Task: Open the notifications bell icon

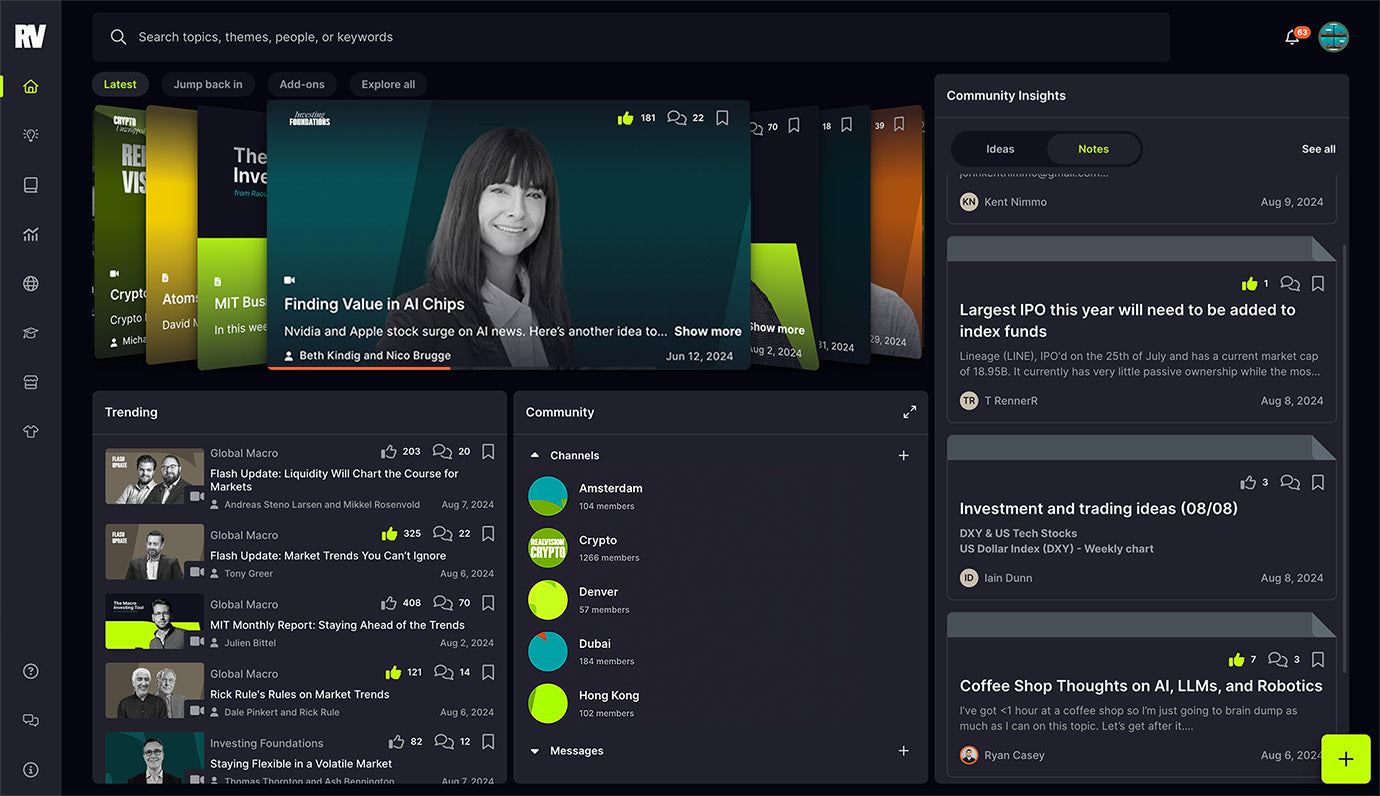Action: (1292, 37)
